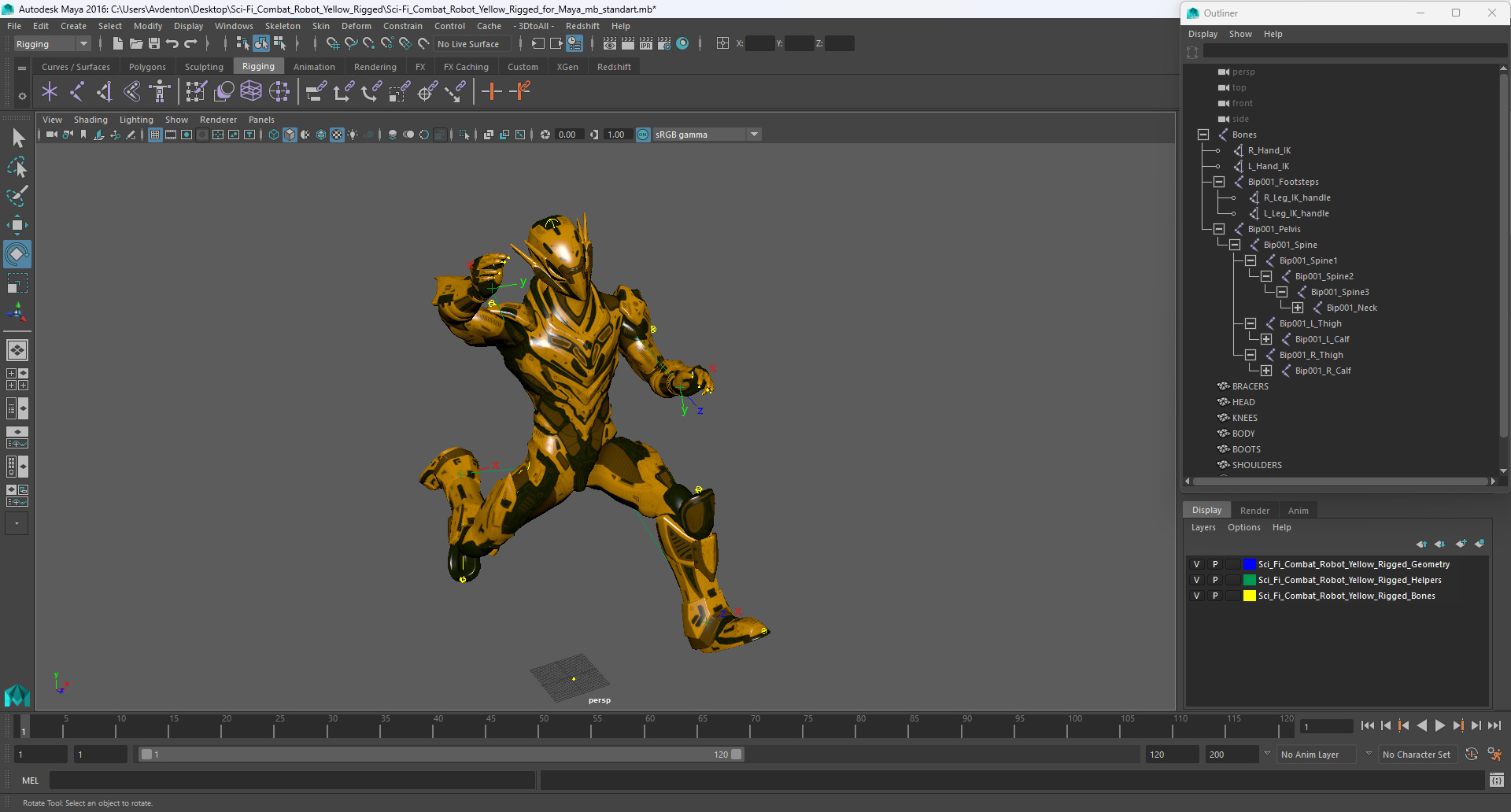Click the Undo arrow icon
This screenshot has height=812, width=1511.
(172, 44)
